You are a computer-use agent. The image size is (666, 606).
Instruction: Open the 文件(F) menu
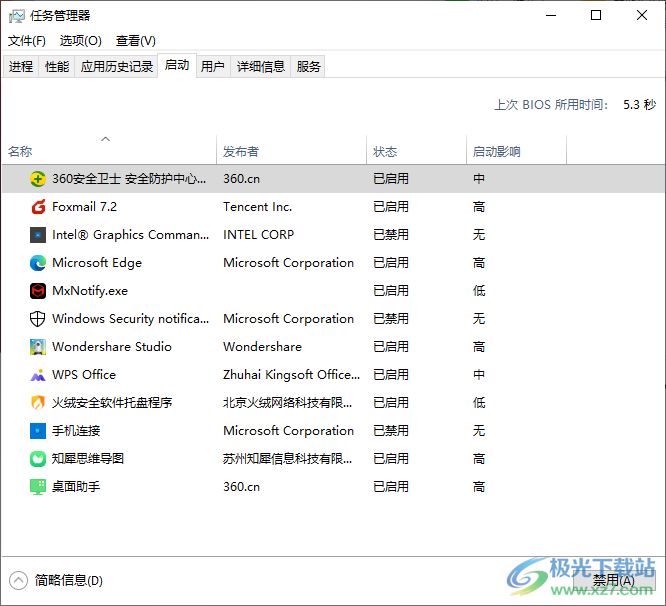click(x=27, y=41)
